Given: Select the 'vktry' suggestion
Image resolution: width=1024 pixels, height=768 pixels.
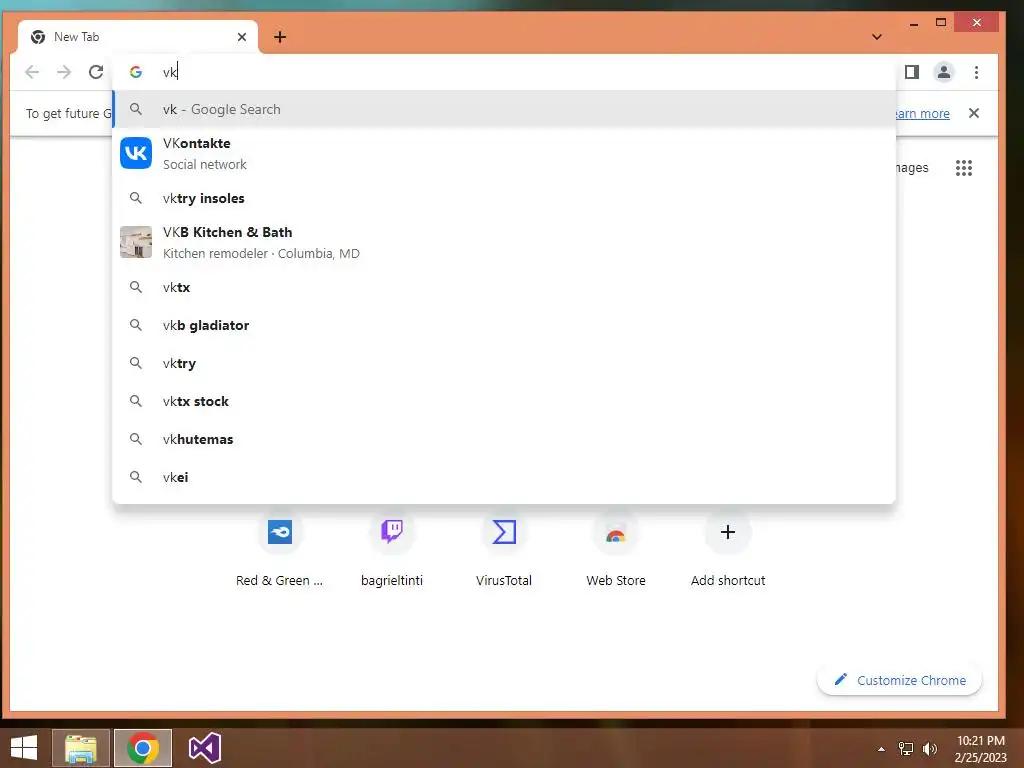Looking at the screenshot, I should click(x=504, y=362).
